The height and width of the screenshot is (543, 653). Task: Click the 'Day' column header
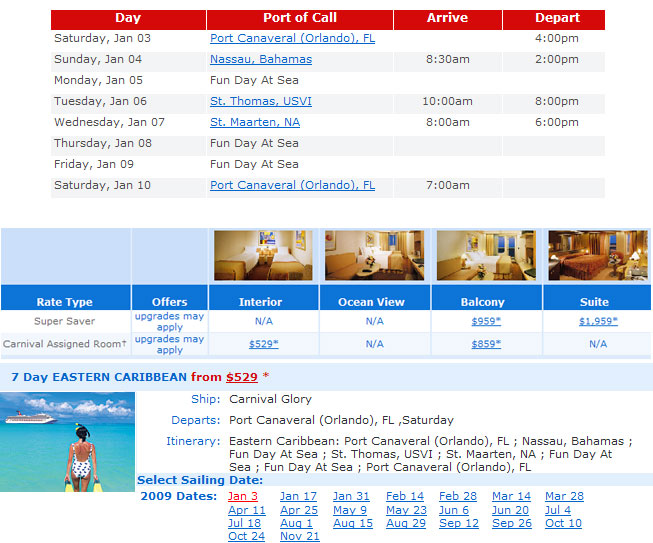128,18
